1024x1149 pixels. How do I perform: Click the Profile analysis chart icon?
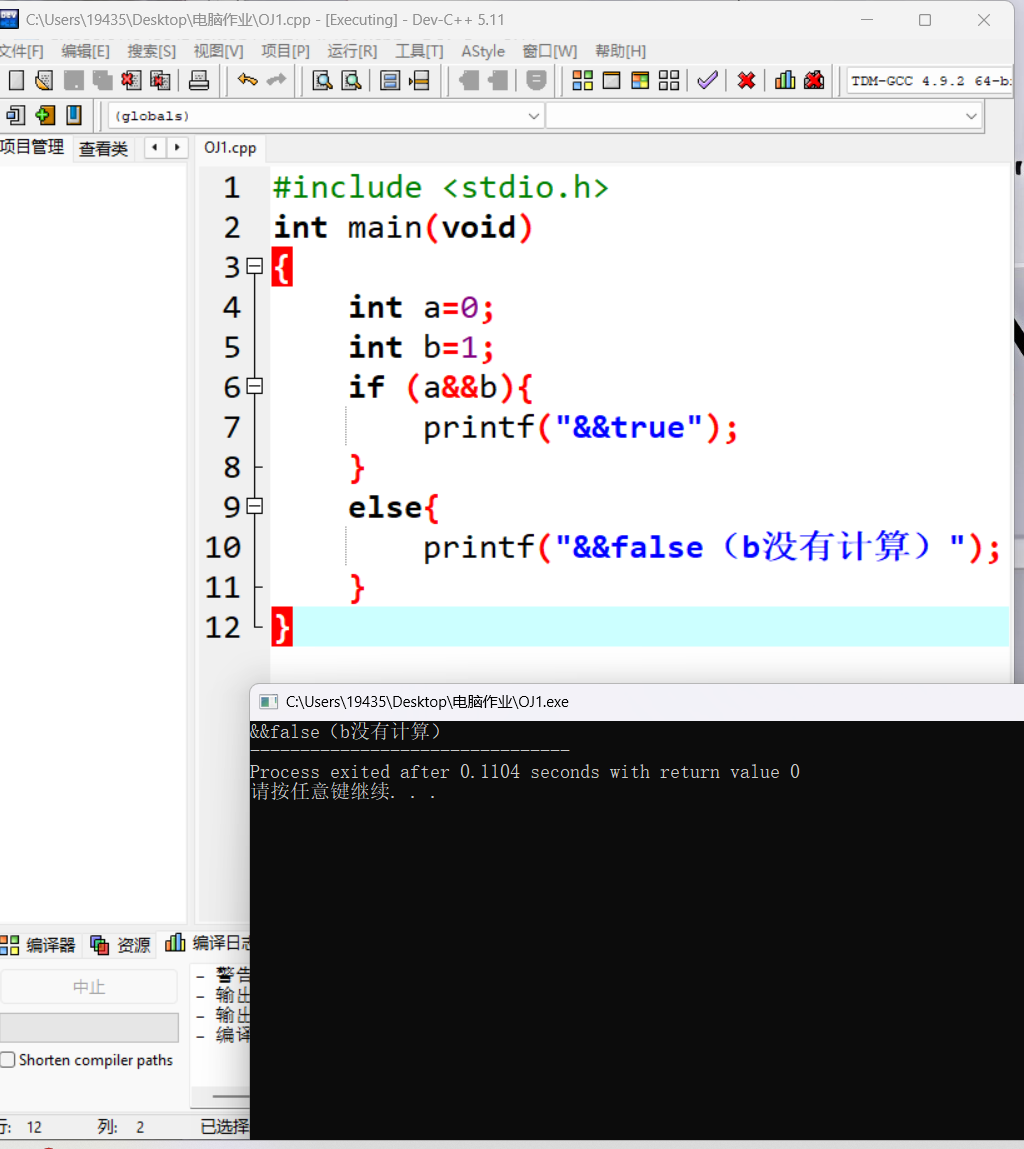(785, 80)
